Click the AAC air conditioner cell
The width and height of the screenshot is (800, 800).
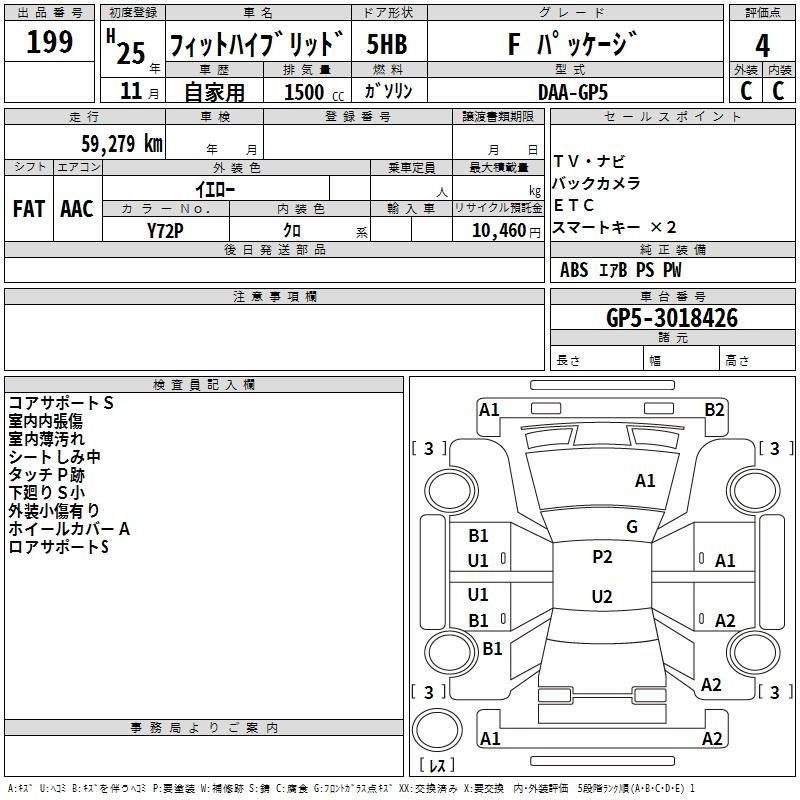pyautogui.click(x=77, y=209)
